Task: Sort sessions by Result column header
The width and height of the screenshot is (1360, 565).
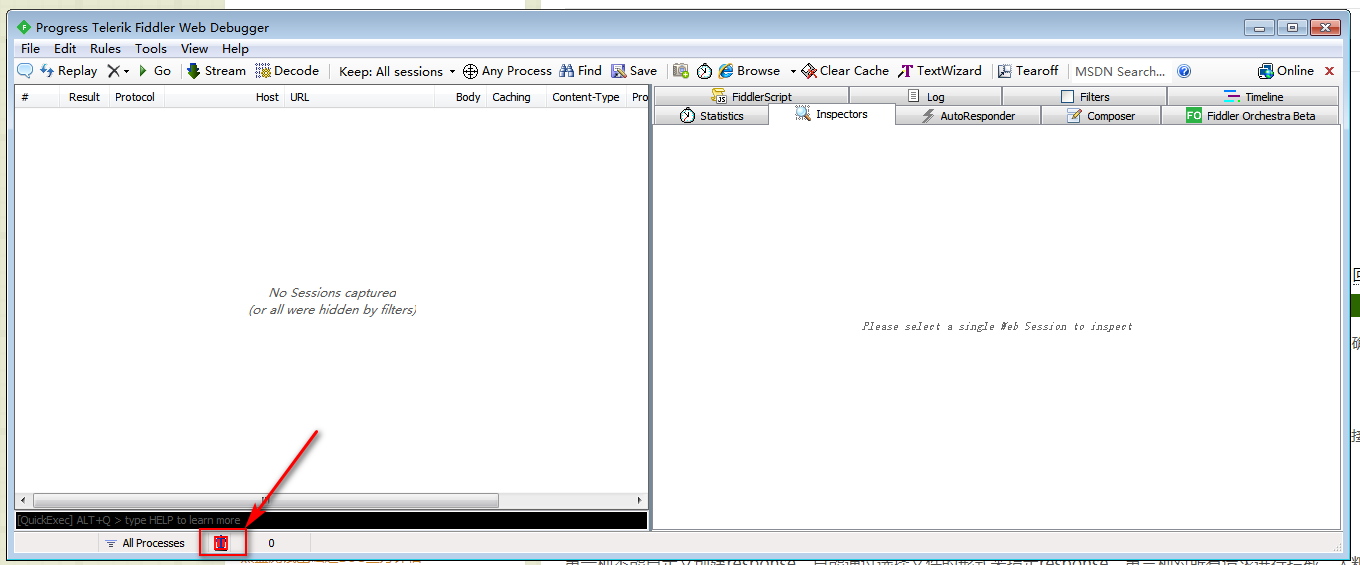Action: (x=84, y=97)
